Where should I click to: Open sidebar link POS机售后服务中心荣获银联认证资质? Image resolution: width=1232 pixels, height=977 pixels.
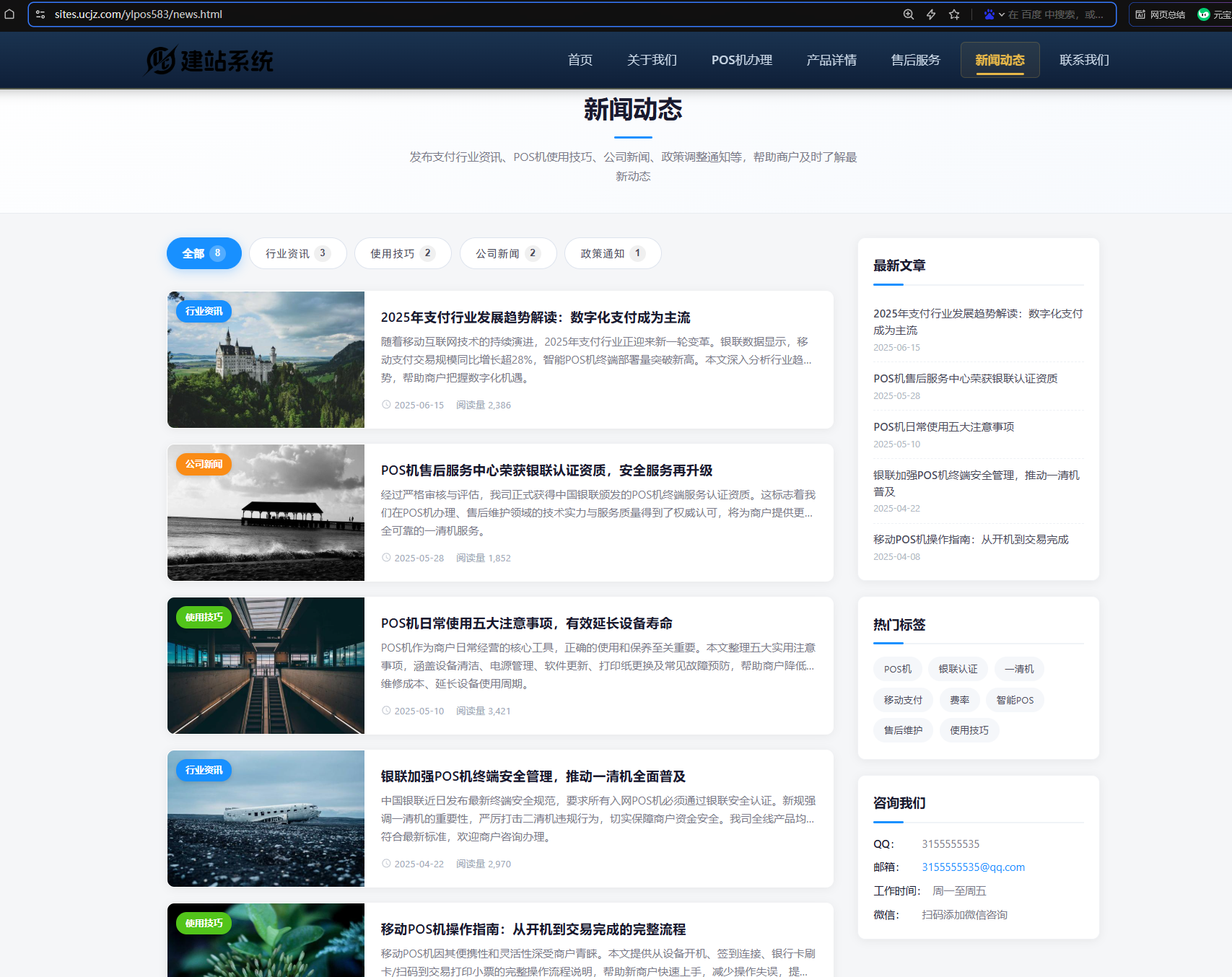tap(966, 379)
